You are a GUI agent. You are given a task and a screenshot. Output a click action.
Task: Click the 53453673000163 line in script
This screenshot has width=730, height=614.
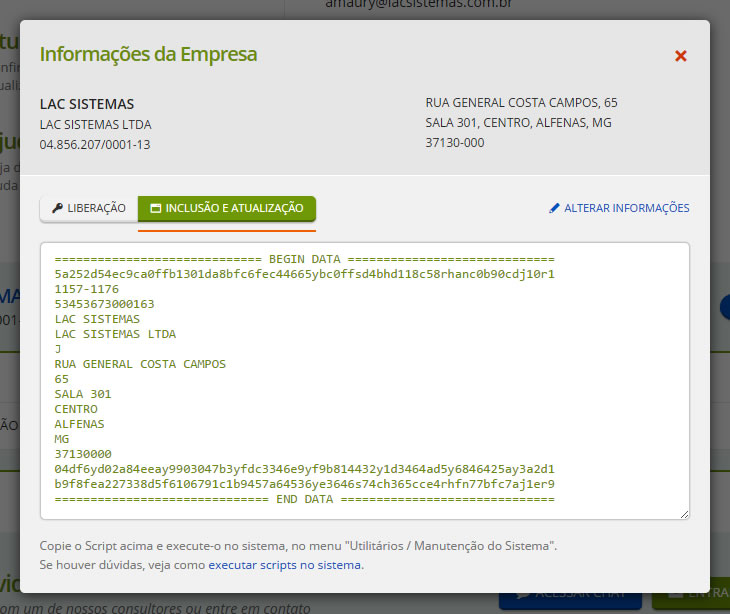(104, 304)
